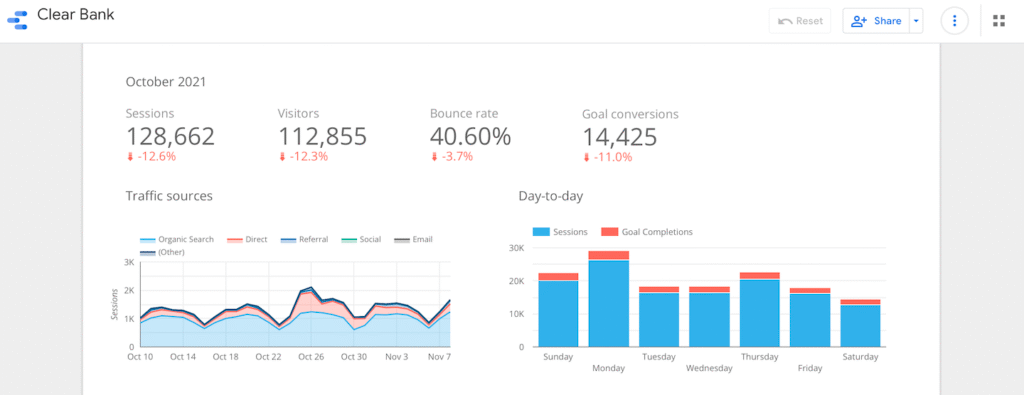Click the Clear Bank report title

point(76,15)
